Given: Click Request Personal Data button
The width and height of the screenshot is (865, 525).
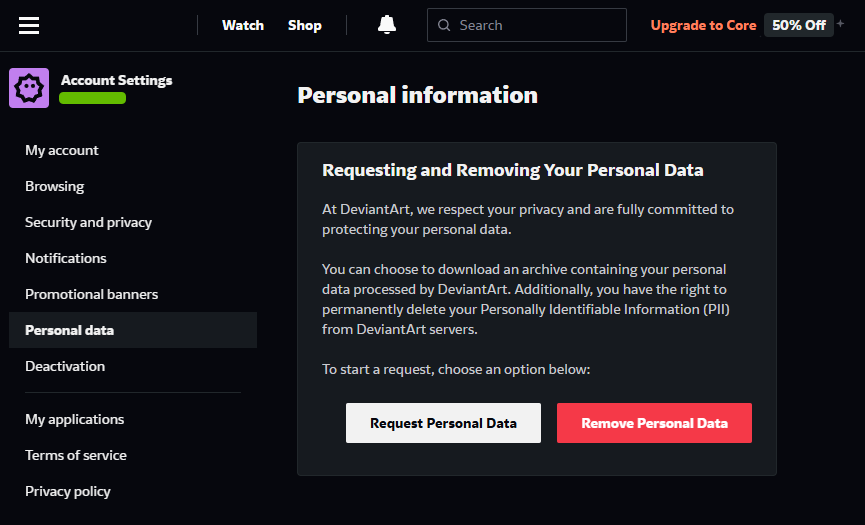Looking at the screenshot, I should 444,423.
